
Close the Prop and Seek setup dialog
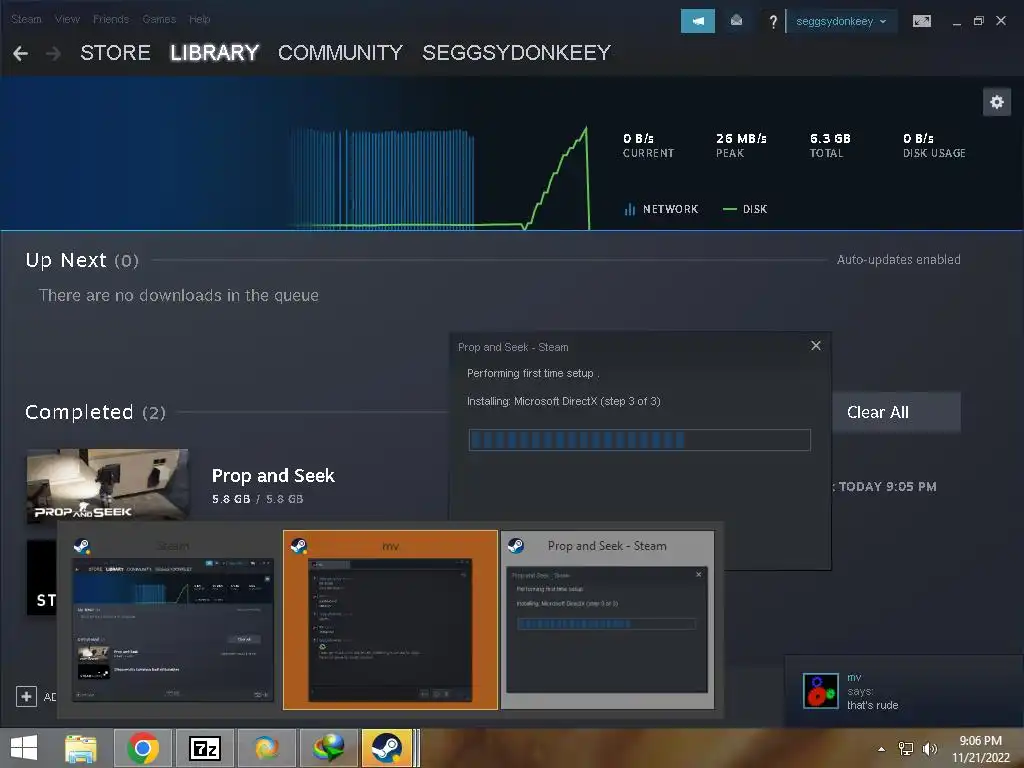pyautogui.click(x=816, y=345)
